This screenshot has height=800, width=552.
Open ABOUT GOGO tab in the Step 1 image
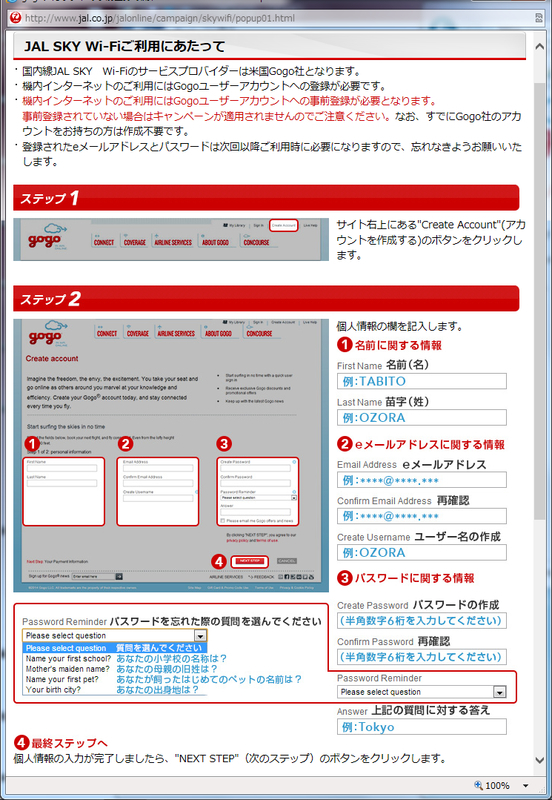pyautogui.click(x=215, y=242)
